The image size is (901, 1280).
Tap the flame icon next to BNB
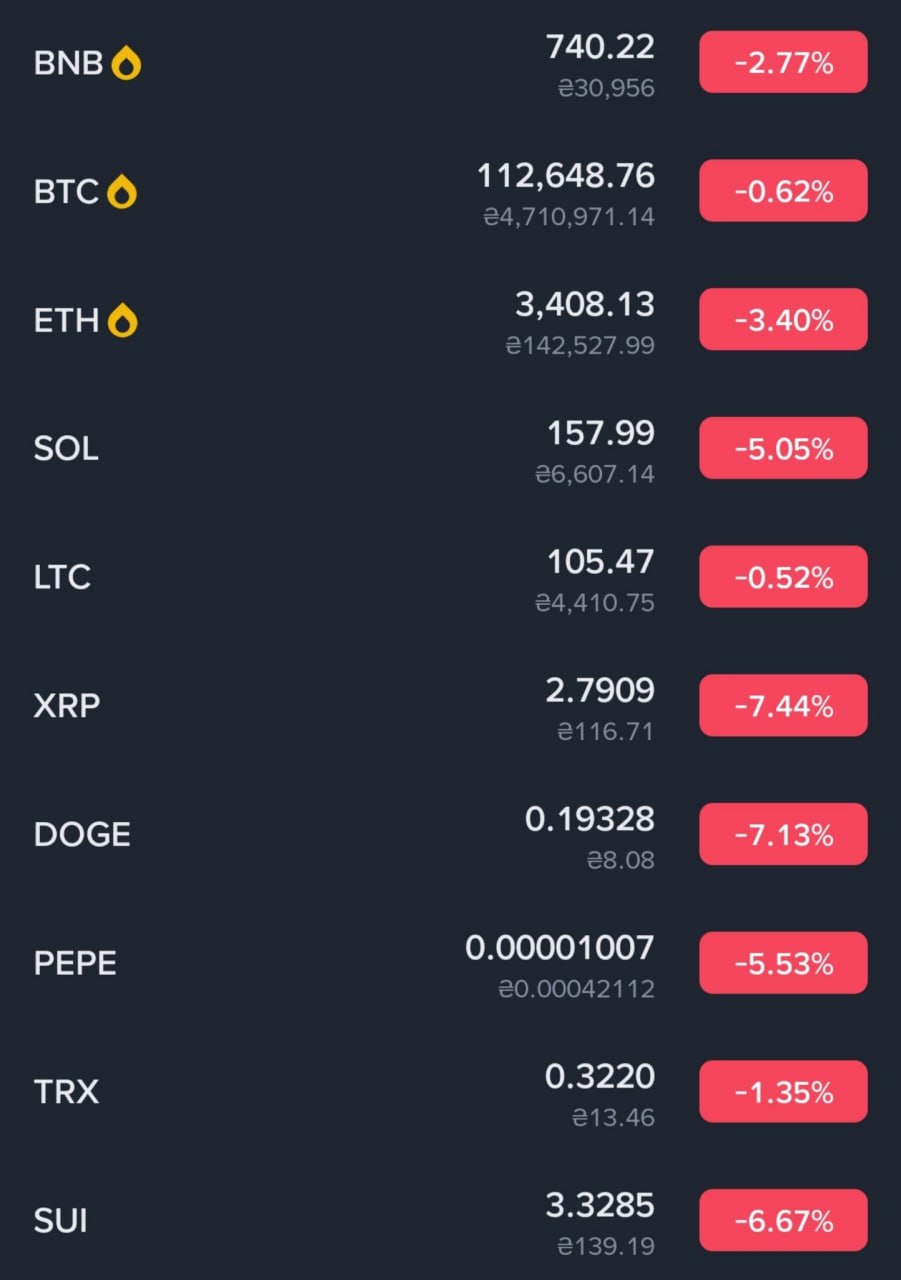pyautogui.click(x=126, y=64)
